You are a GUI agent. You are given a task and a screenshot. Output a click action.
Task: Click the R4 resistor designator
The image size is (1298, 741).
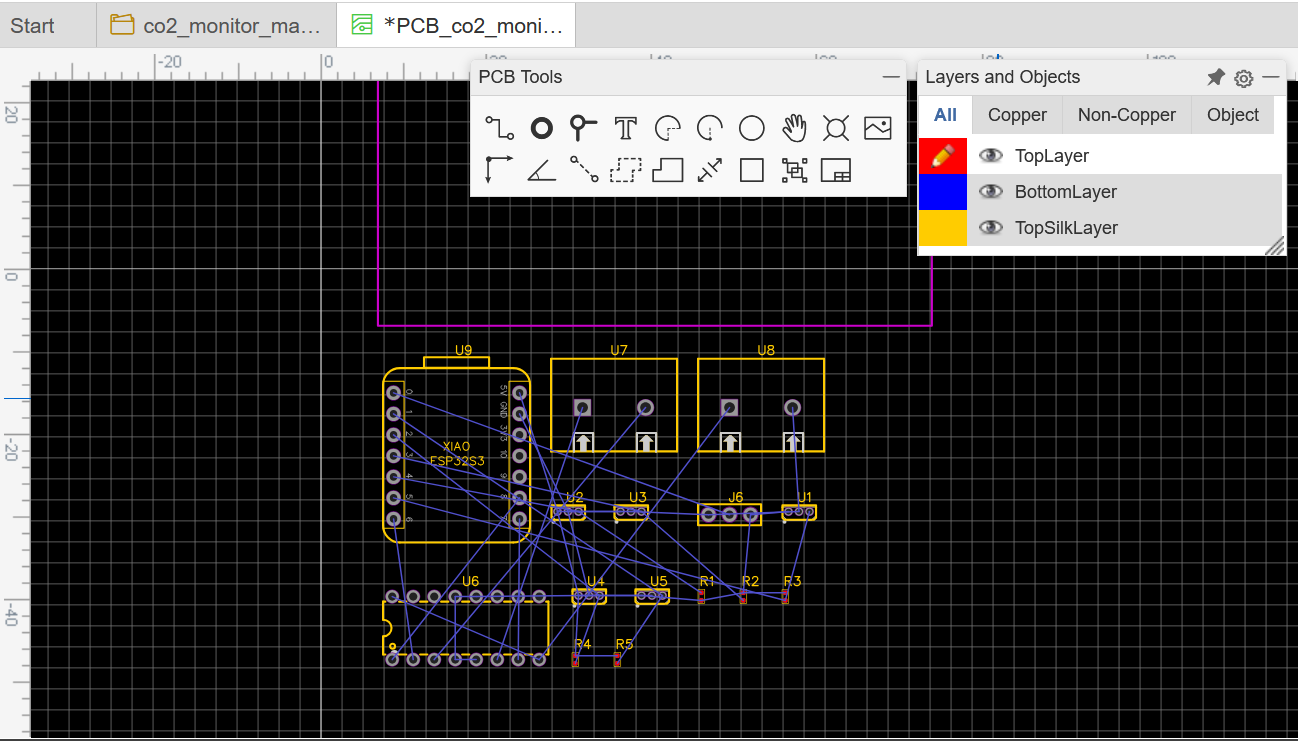(583, 644)
